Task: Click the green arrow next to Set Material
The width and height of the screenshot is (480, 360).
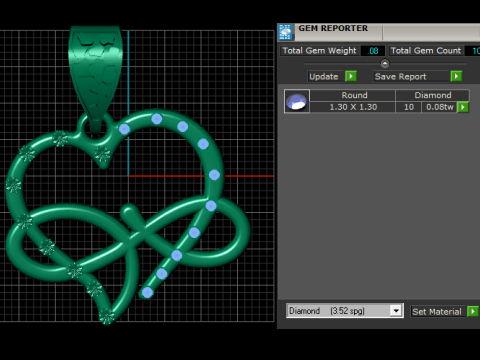Action: click(x=473, y=312)
